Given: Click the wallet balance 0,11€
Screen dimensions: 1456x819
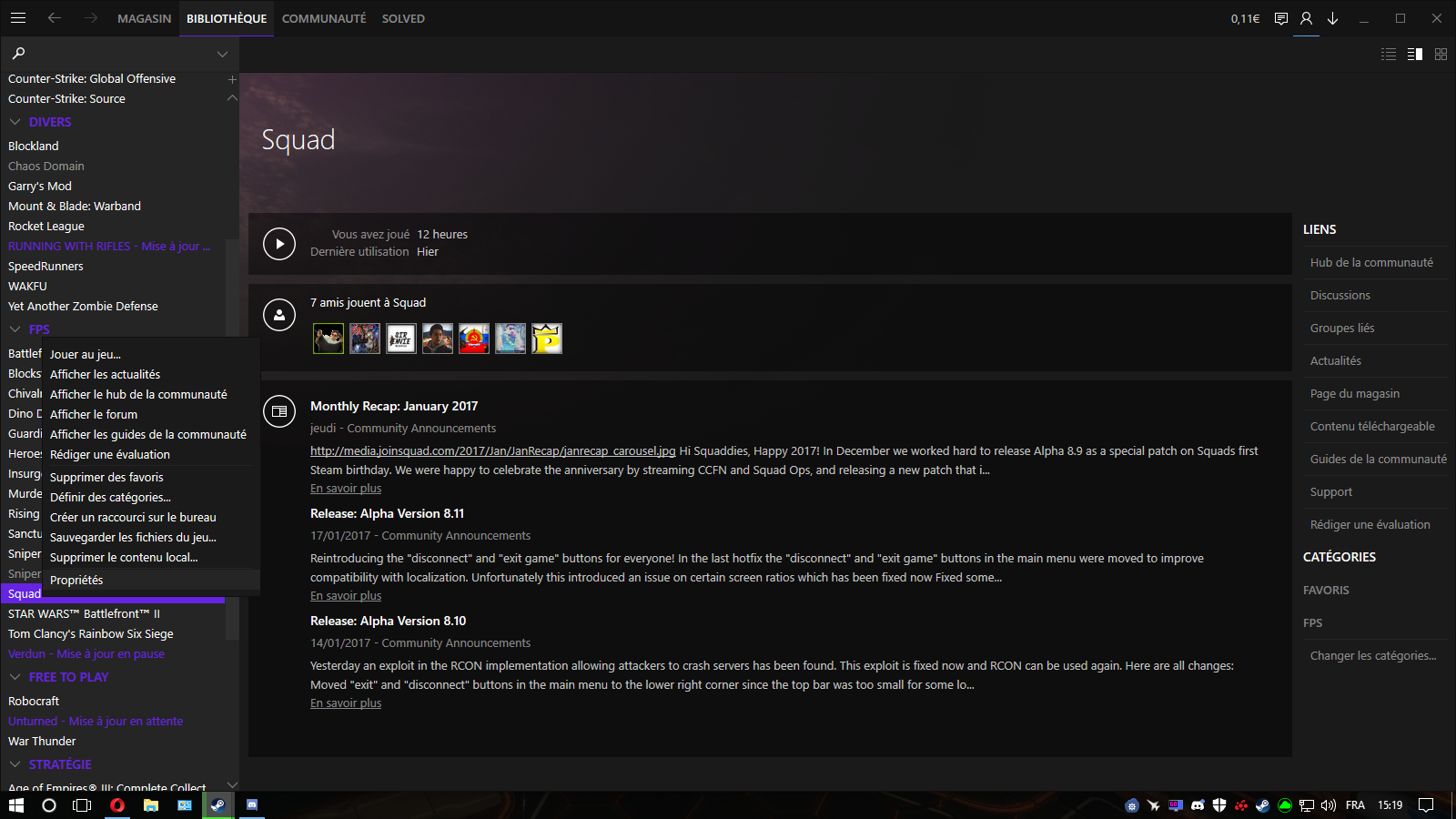Looking at the screenshot, I should (x=1245, y=18).
